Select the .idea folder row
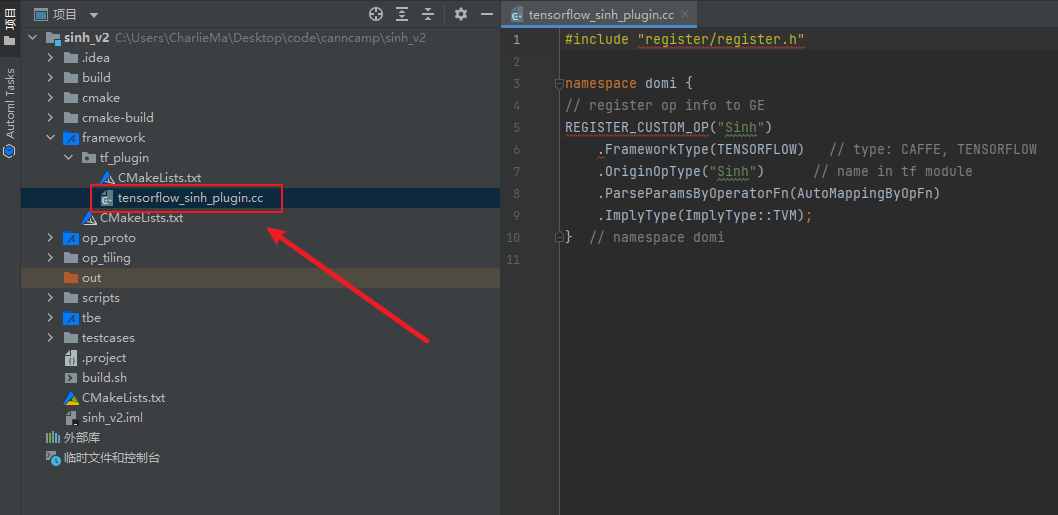 pyautogui.click(x=260, y=57)
